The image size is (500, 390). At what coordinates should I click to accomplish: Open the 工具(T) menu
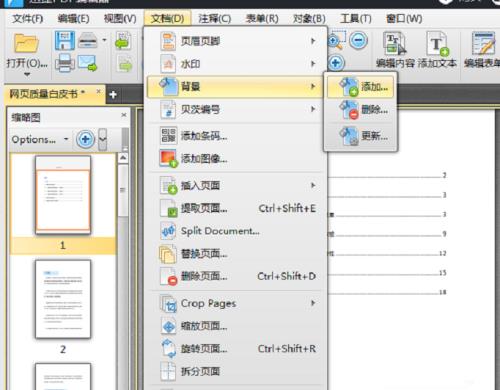(356, 18)
